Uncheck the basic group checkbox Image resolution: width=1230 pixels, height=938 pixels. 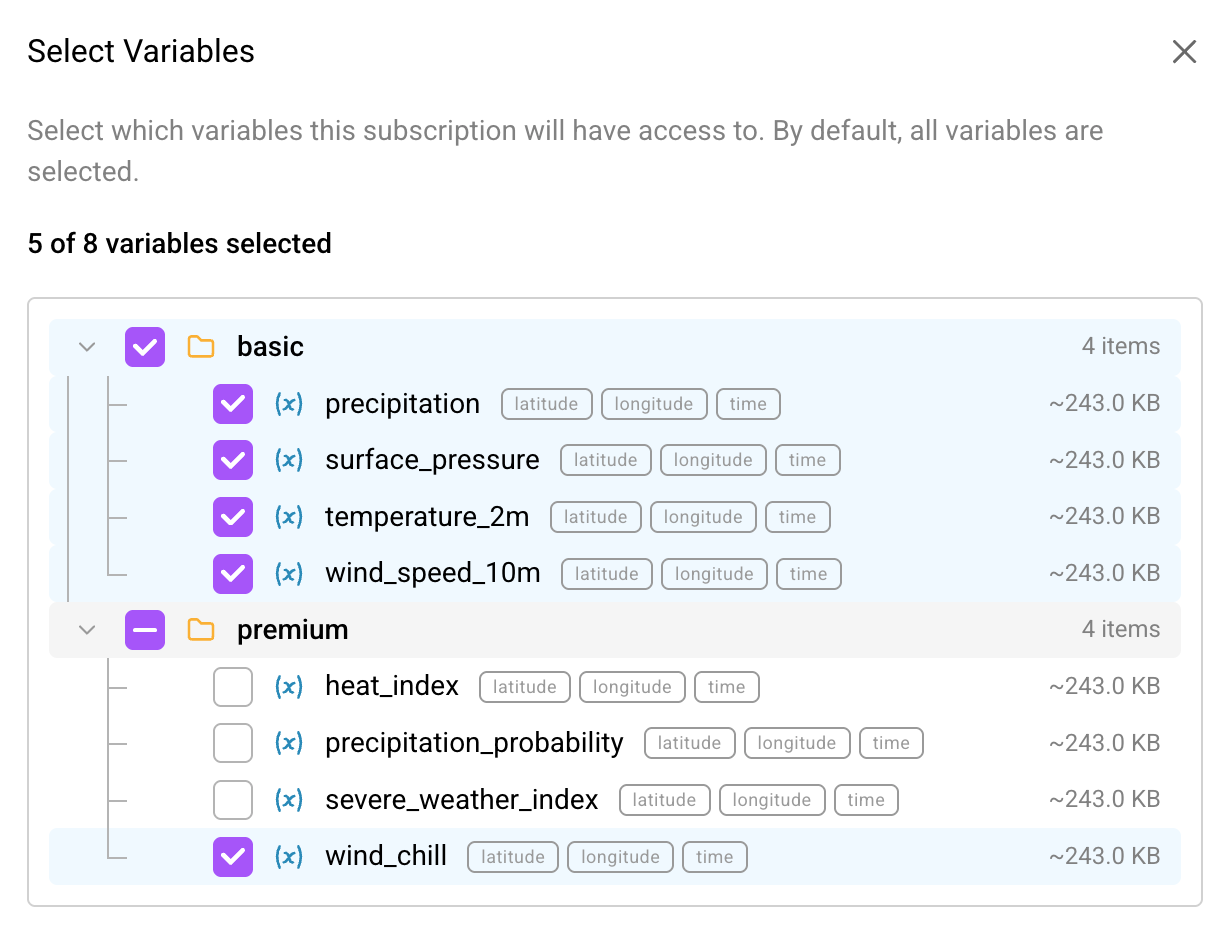pos(145,346)
